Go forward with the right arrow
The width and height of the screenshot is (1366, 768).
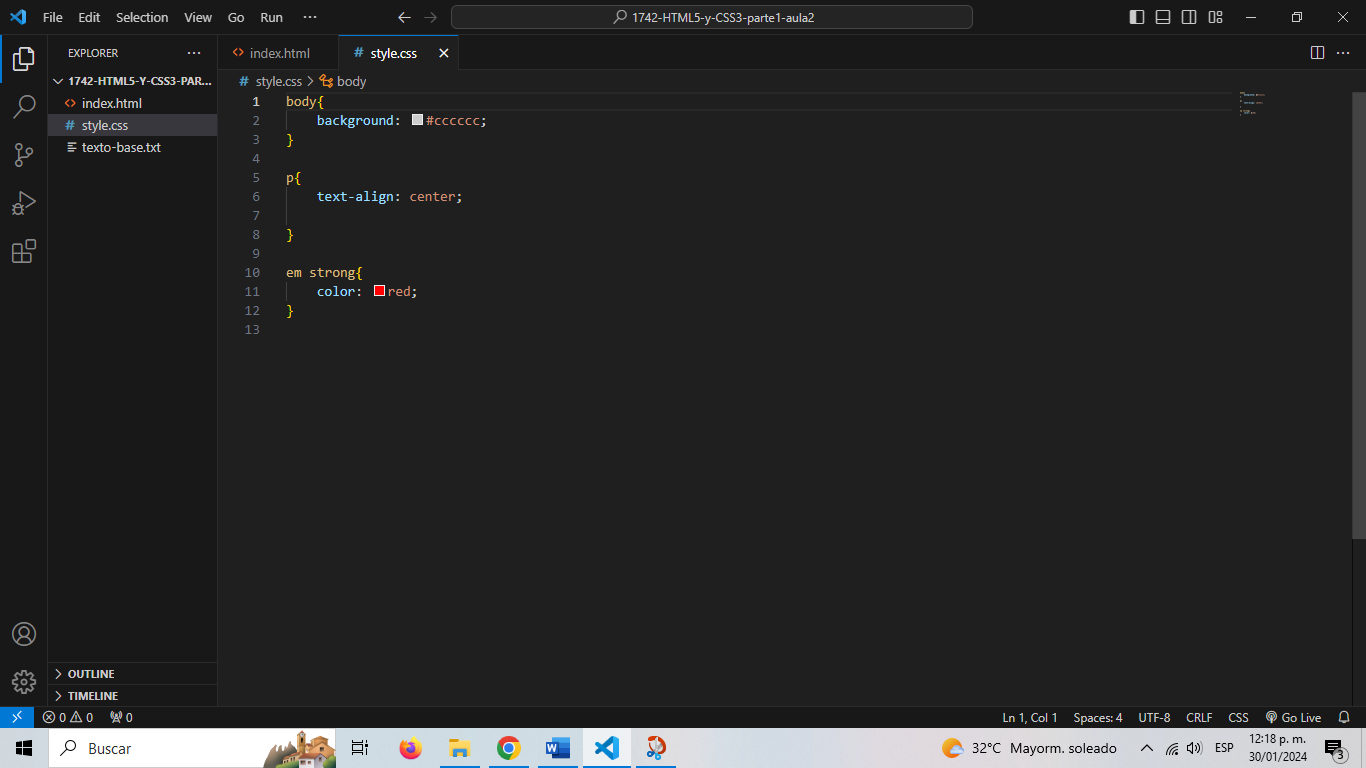[x=431, y=17]
